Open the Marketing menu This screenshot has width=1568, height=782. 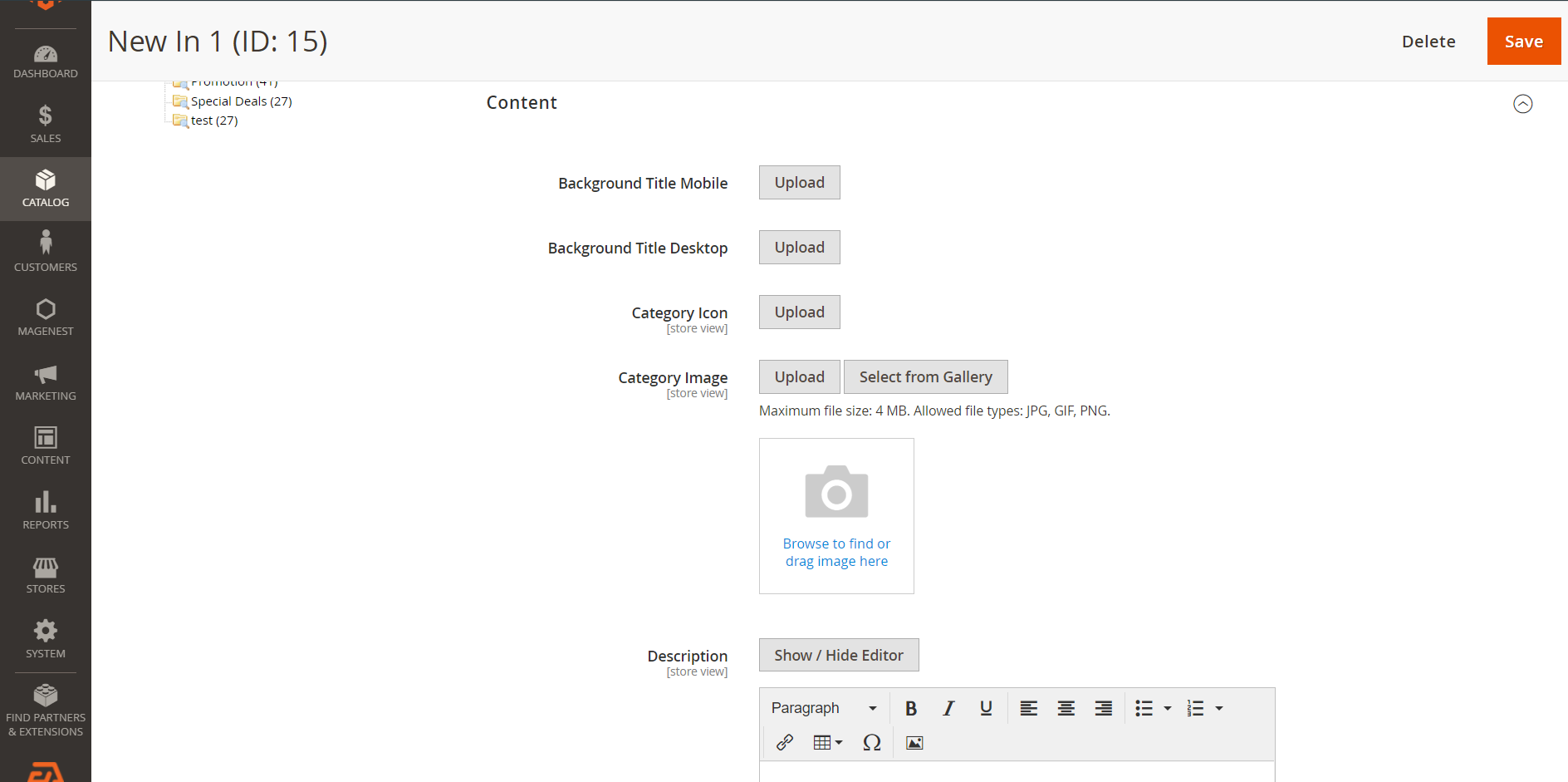pyautogui.click(x=46, y=382)
